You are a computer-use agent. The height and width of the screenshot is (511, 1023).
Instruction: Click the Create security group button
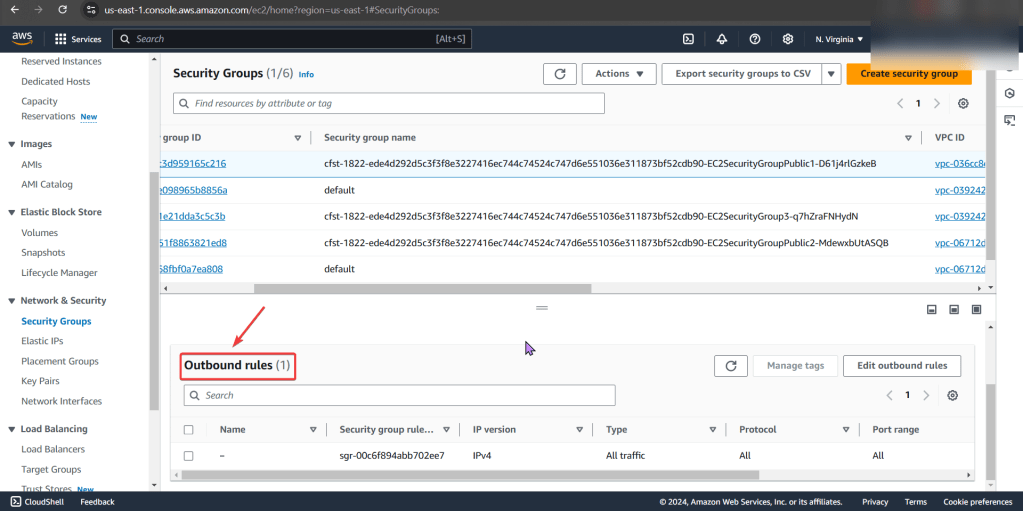pyautogui.click(x=908, y=74)
